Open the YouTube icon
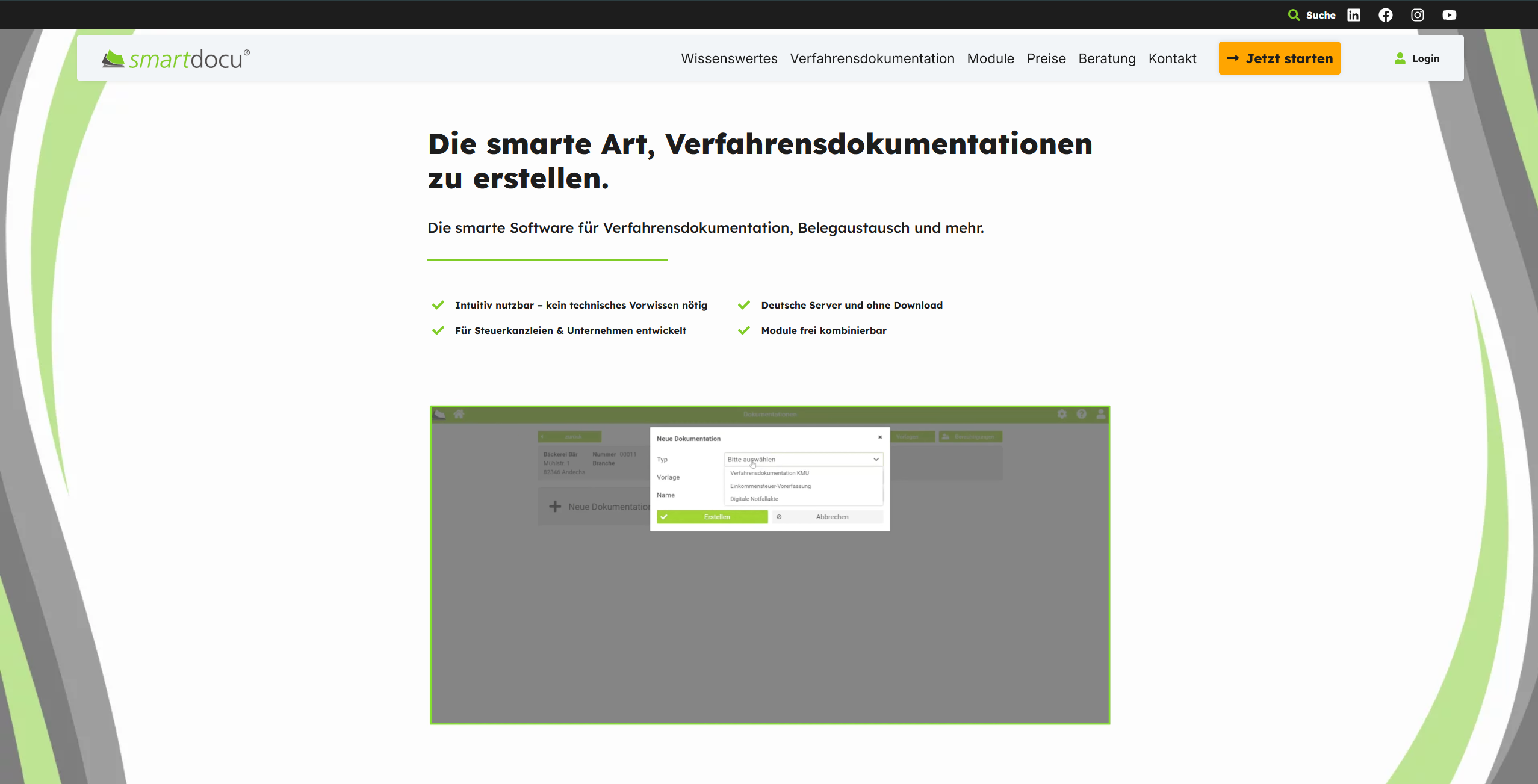 coord(1449,14)
